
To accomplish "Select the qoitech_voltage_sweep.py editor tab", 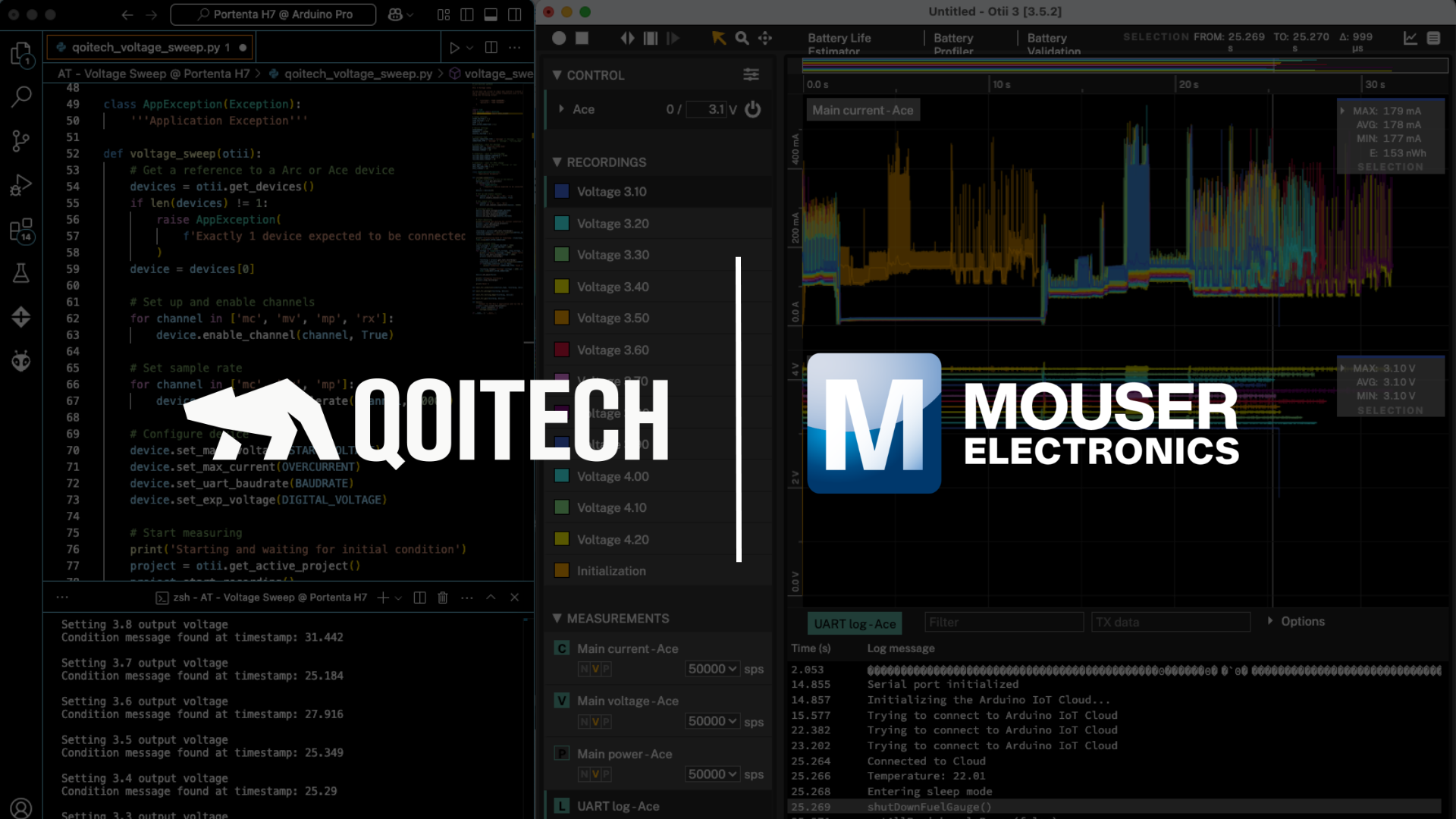I will 146,47.
